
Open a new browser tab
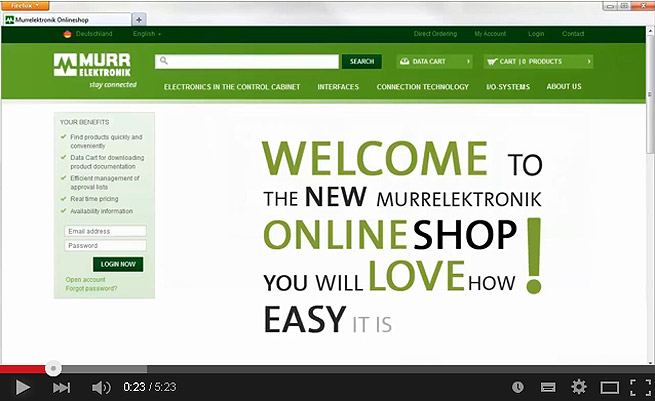(x=139, y=20)
